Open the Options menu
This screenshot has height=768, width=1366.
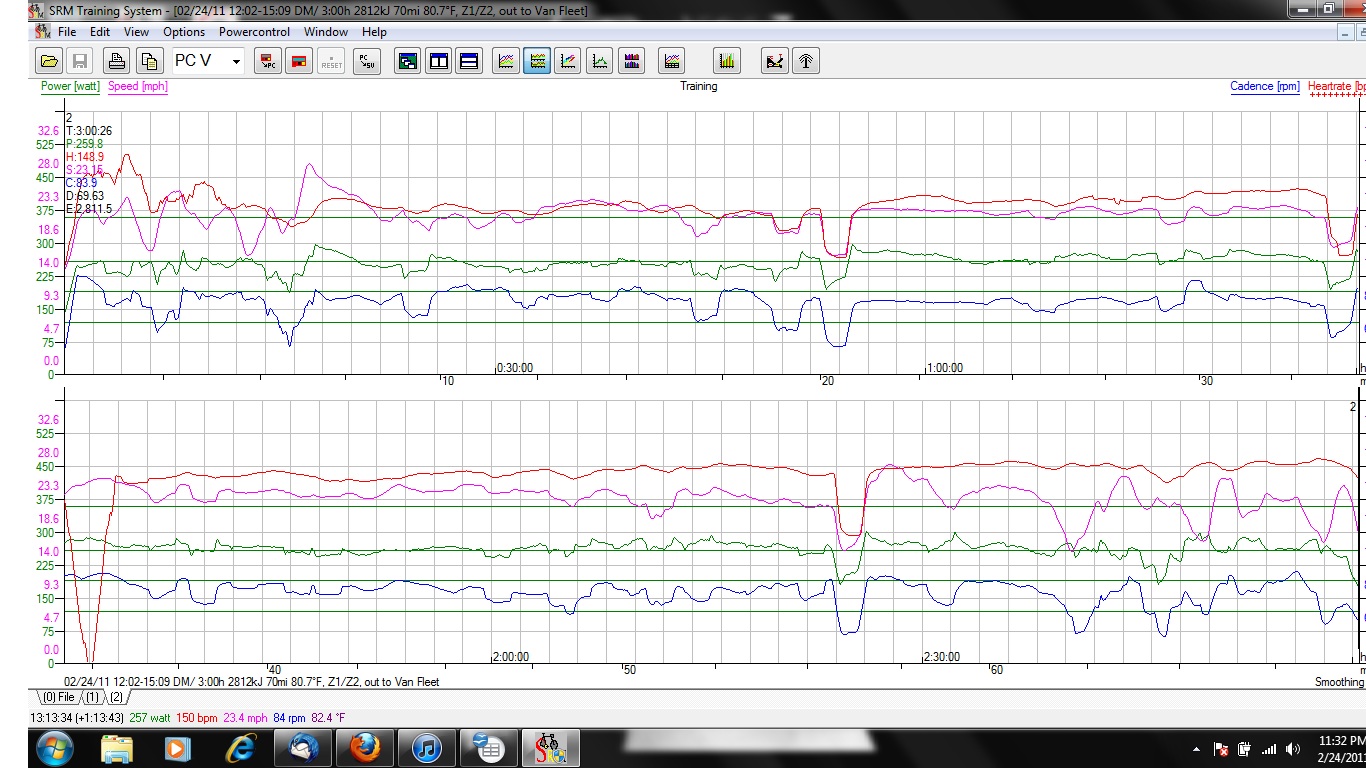[184, 32]
